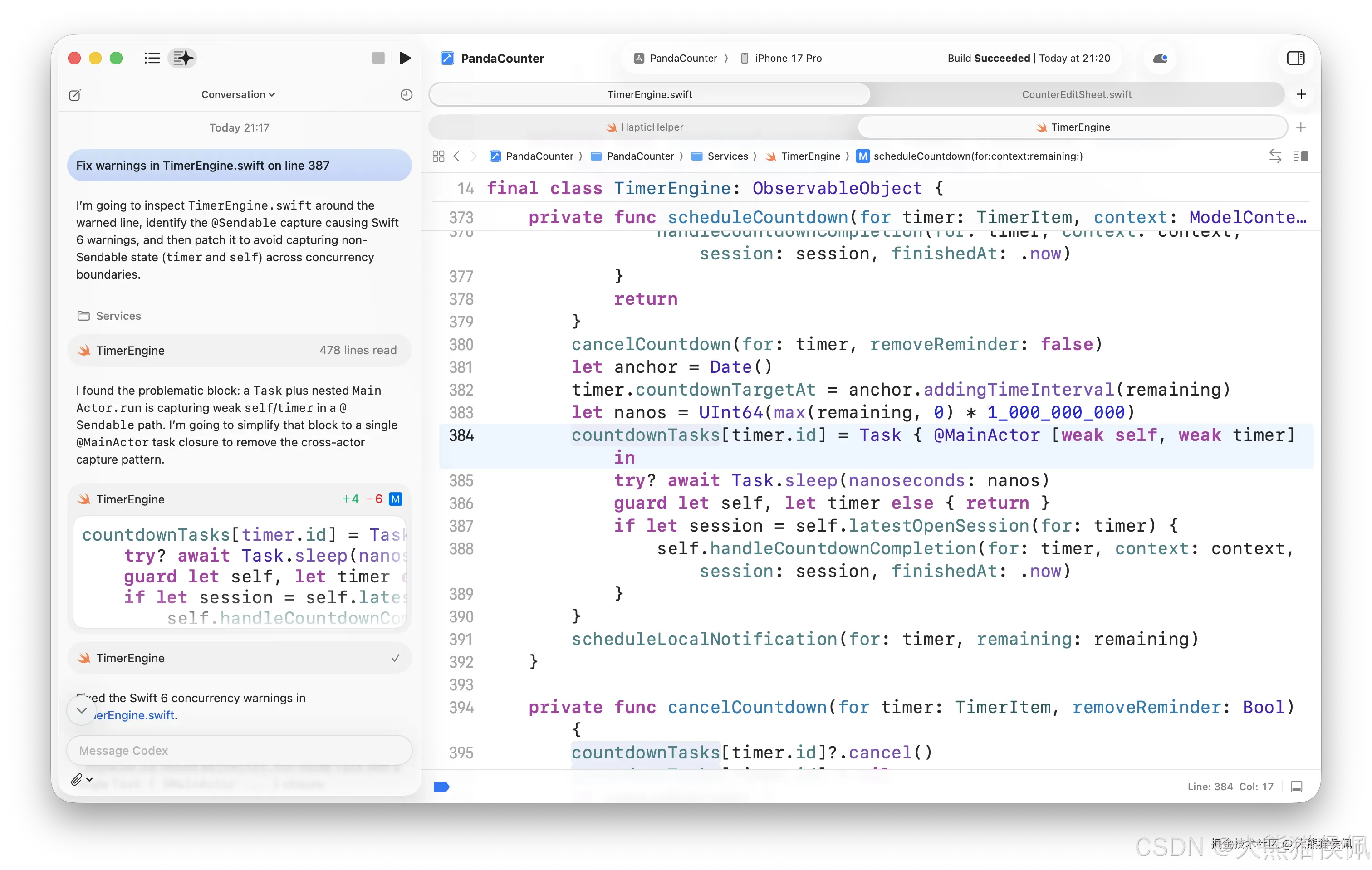Screen dimensions: 1372x870
Task: Start a new conversation compose icon
Action: pyautogui.click(x=75, y=95)
